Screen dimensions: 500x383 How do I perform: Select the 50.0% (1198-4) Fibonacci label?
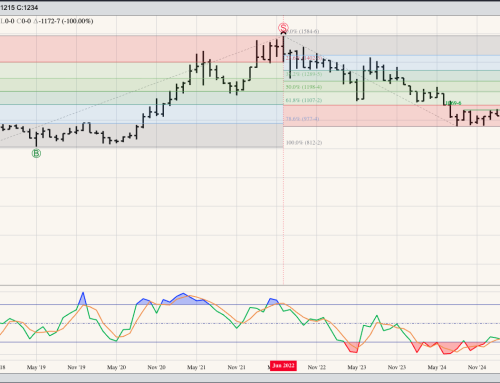304,87
